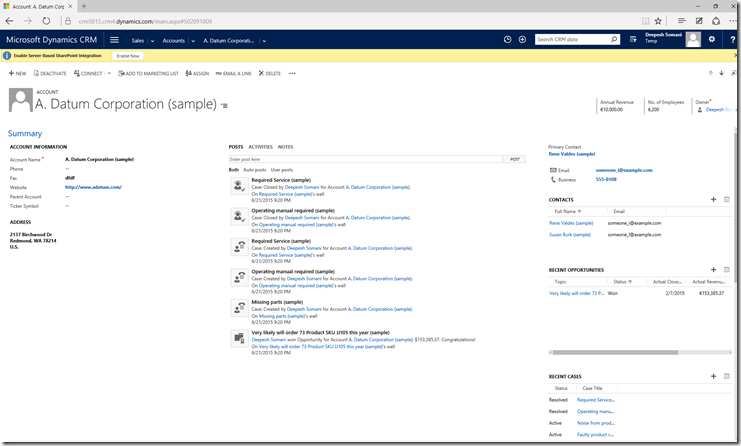Screen dimensions: 741x446
Task: Filter posts by Auto posts
Action: (x=255, y=170)
